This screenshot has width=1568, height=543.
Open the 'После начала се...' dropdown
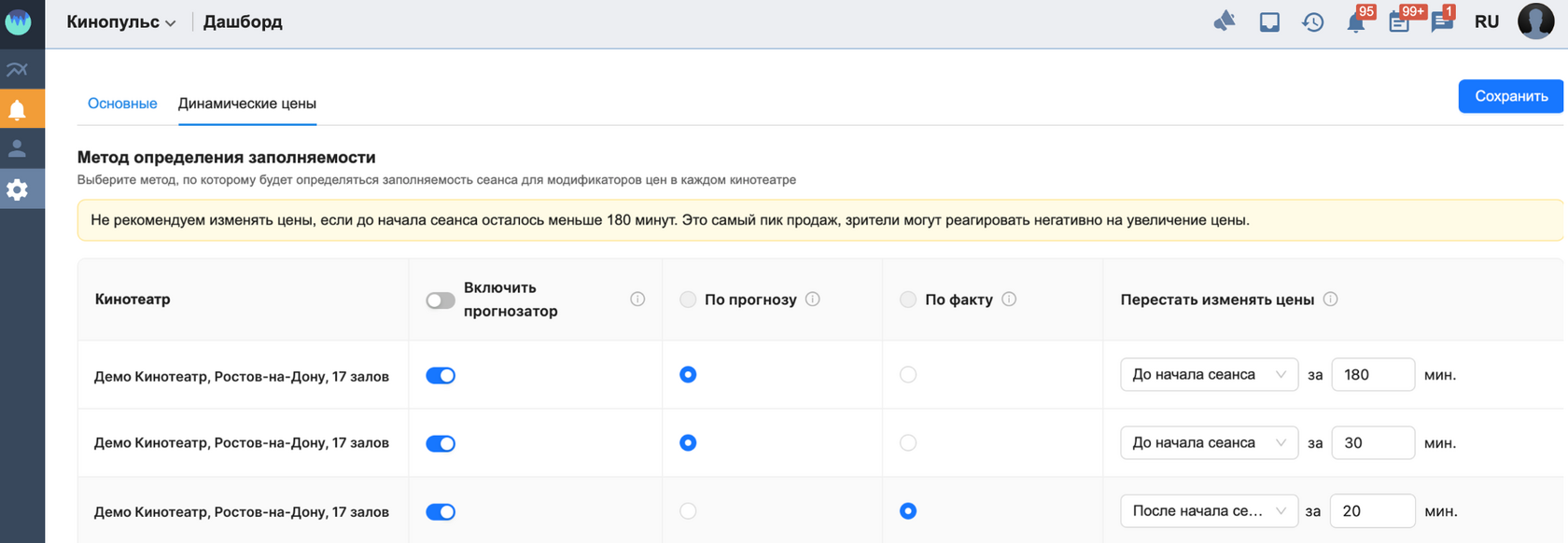pyautogui.click(x=1209, y=511)
